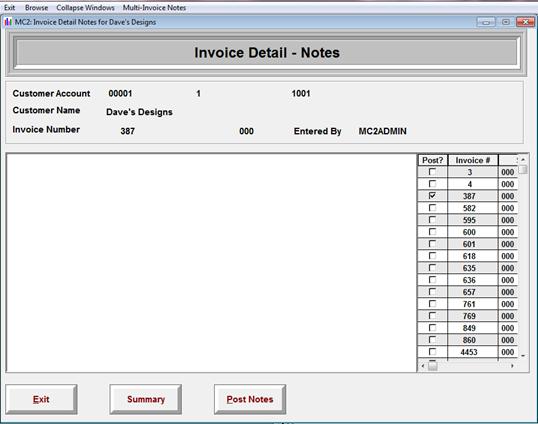The height and width of the screenshot is (424, 538).
Task: Uncheck the Post box for invoice 387
Action: pyautogui.click(x=432, y=196)
